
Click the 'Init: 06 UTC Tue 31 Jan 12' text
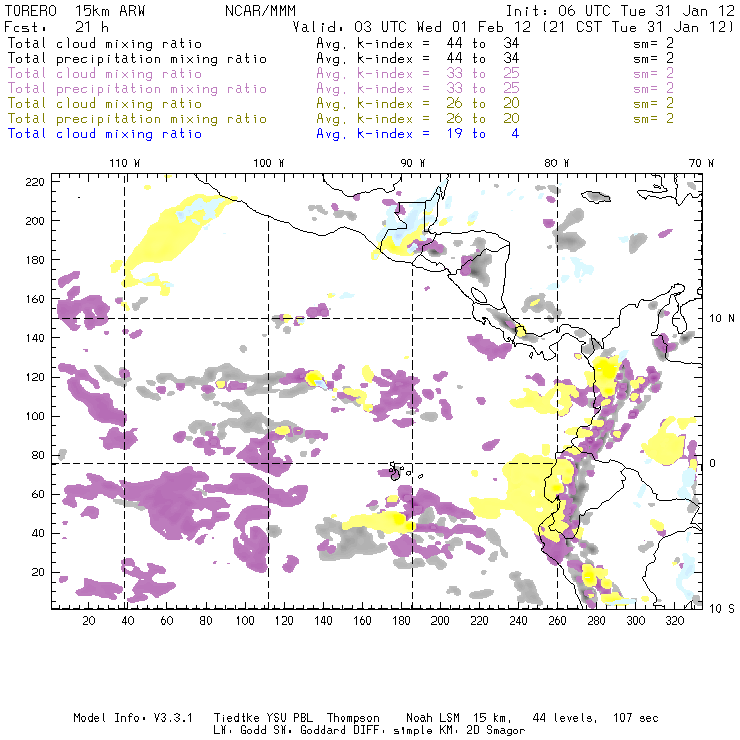pyautogui.click(x=620, y=10)
